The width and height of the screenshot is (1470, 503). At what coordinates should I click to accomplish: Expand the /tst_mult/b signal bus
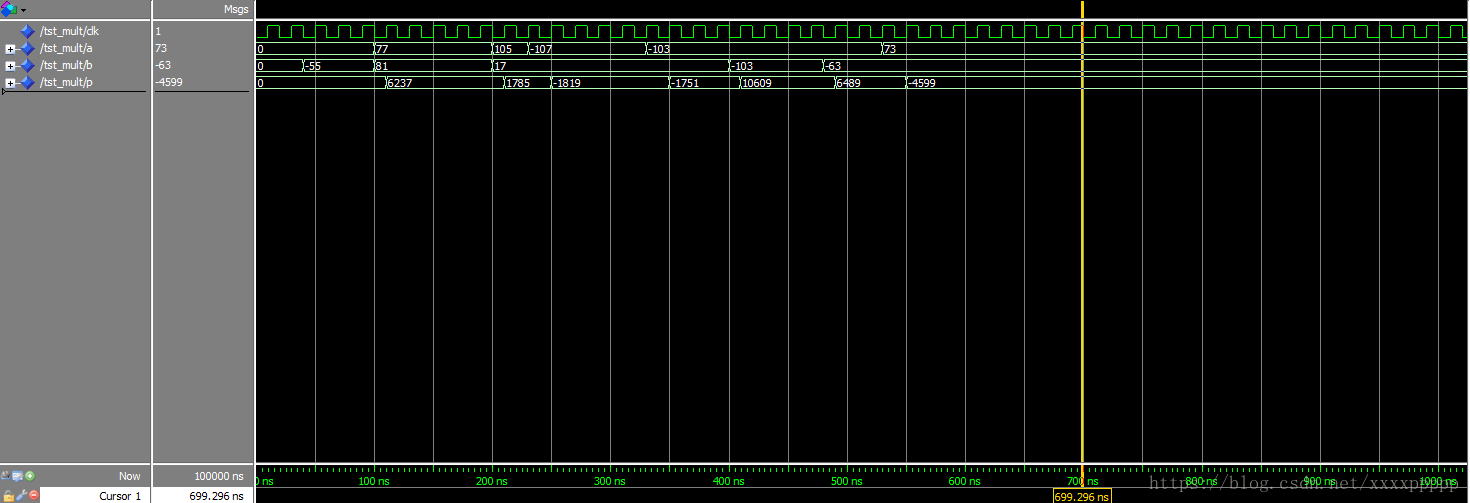click(10, 66)
